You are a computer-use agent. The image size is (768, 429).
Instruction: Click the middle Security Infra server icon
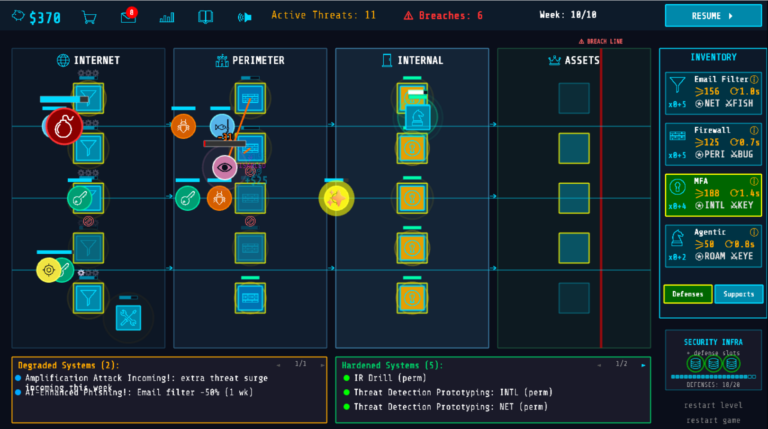pos(713,364)
